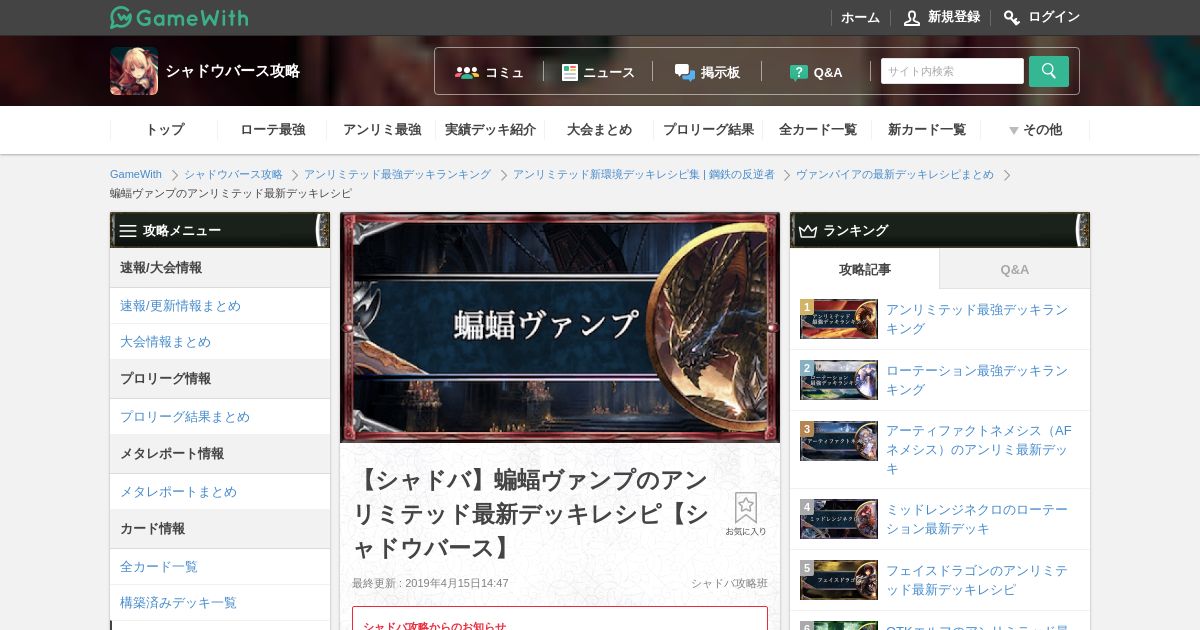Viewport: 1200px width, 630px height.
Task: Switch to the 攻略記事 ranking tab
Action: click(865, 269)
